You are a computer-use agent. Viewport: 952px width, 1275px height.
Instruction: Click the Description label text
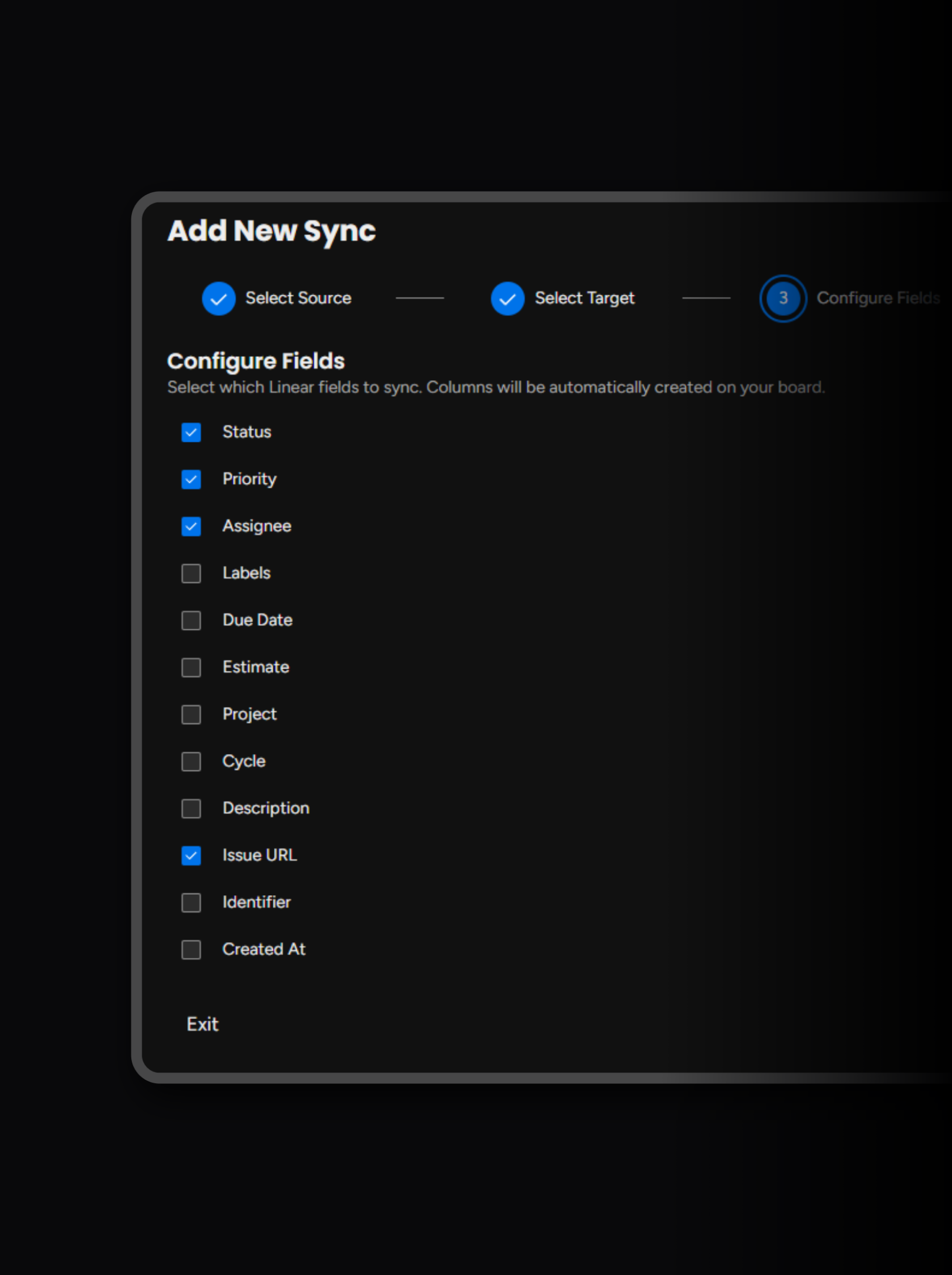click(266, 808)
